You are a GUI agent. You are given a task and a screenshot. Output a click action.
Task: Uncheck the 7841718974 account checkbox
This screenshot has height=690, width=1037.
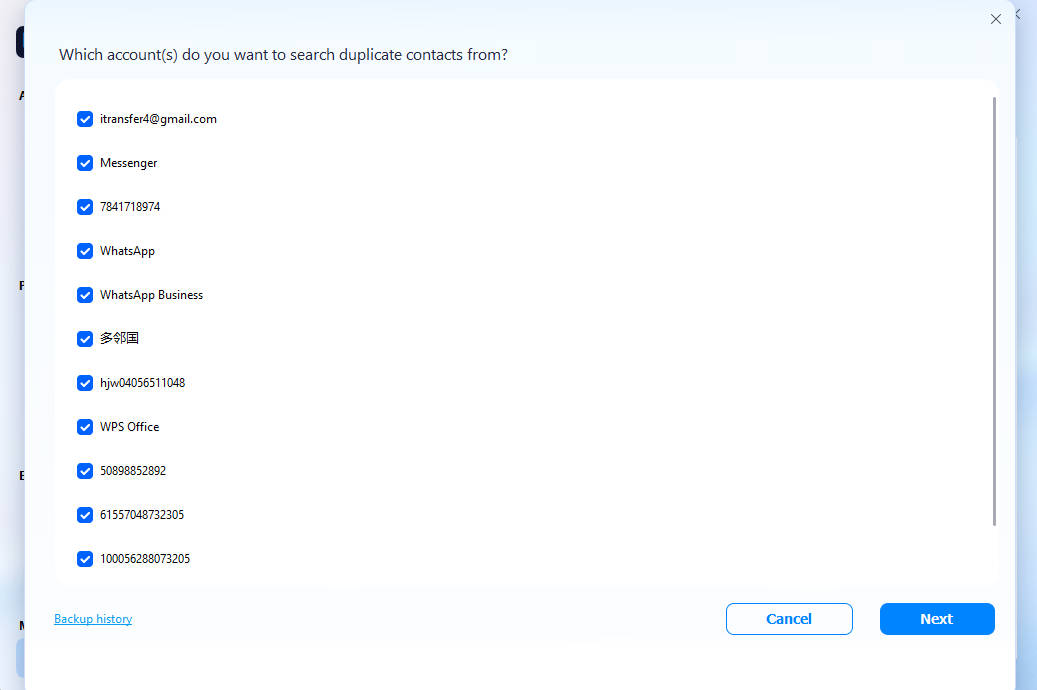click(x=85, y=207)
